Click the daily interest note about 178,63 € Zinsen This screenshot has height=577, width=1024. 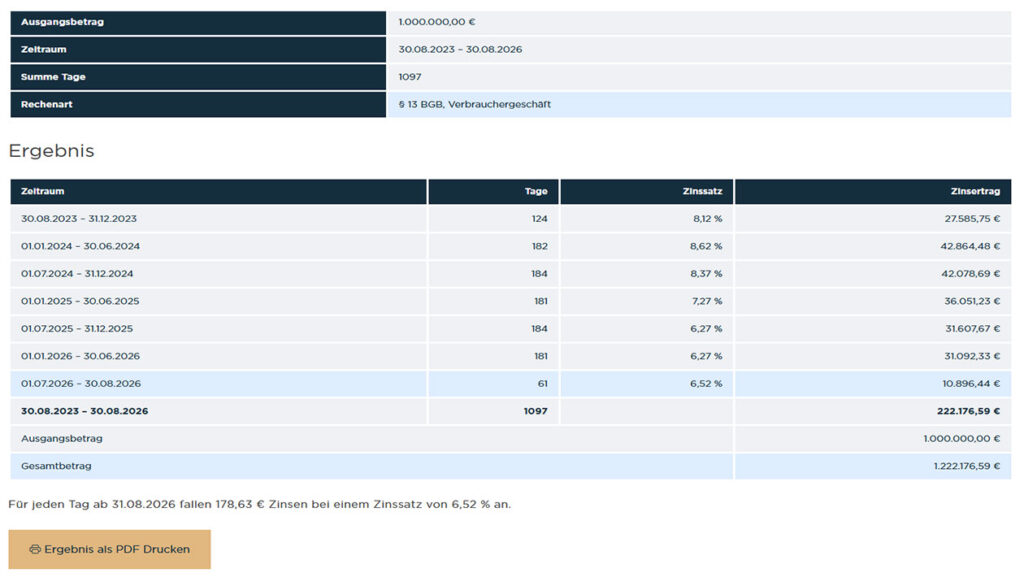260,504
